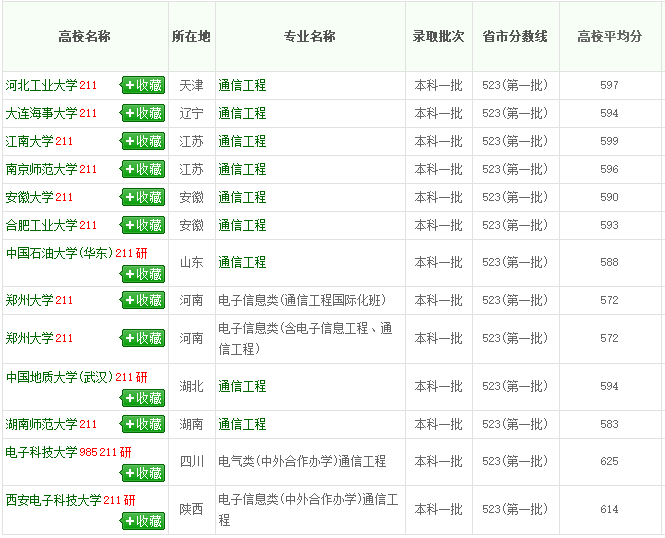Click the 省市分数线 column header
The image size is (665, 538).
point(515,36)
